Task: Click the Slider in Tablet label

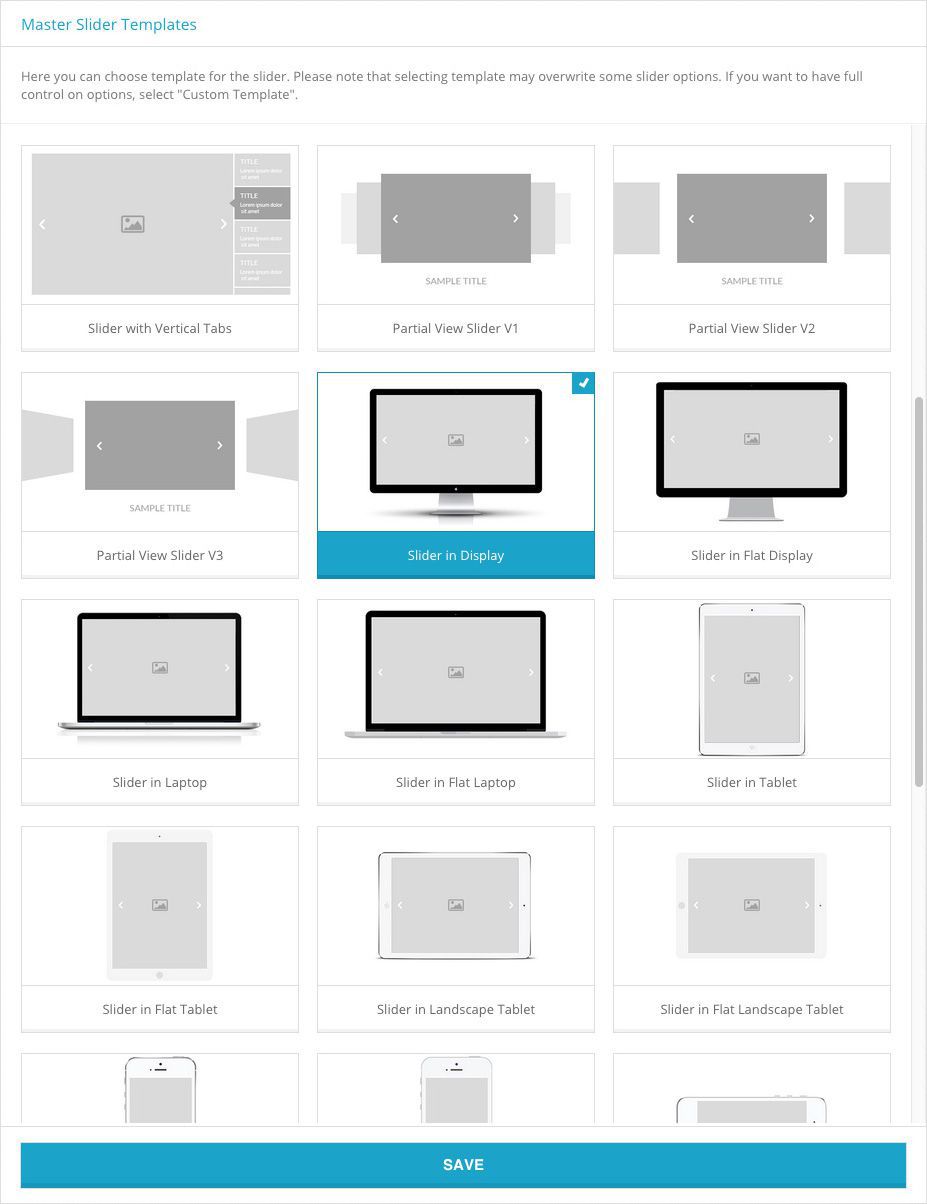Action: [751, 782]
